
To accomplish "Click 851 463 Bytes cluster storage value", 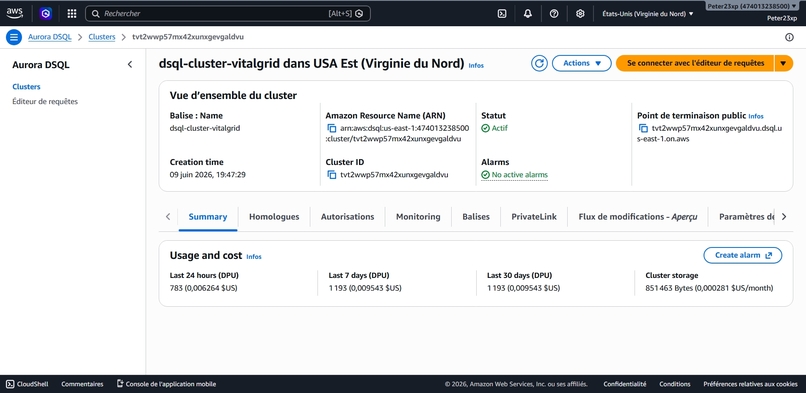I will click(x=709, y=288).
